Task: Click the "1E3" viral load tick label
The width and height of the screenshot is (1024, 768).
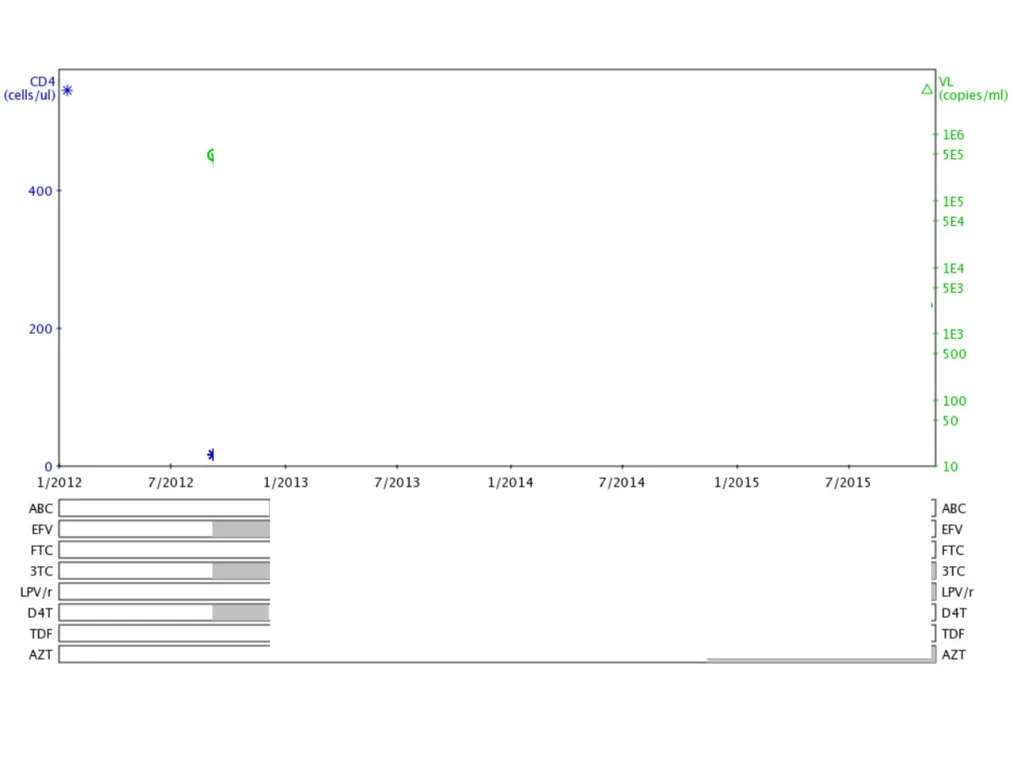Action: point(953,334)
